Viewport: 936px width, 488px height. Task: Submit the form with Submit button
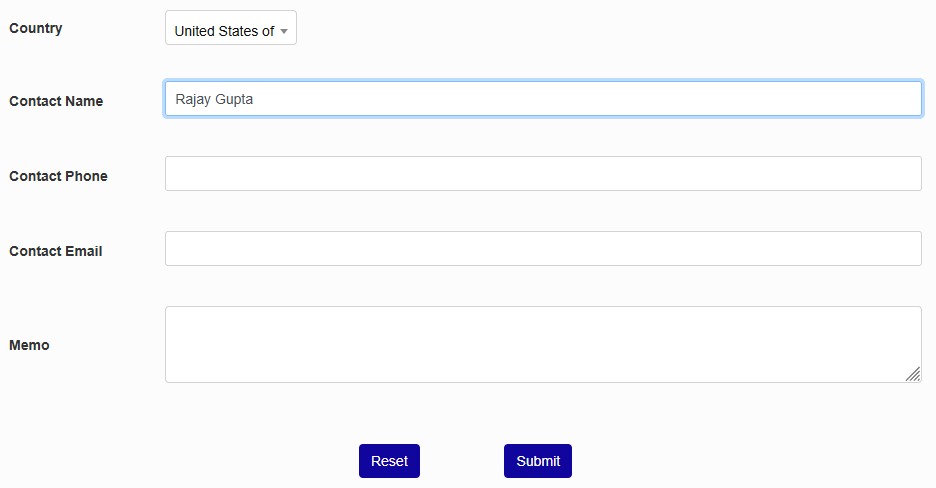point(538,461)
